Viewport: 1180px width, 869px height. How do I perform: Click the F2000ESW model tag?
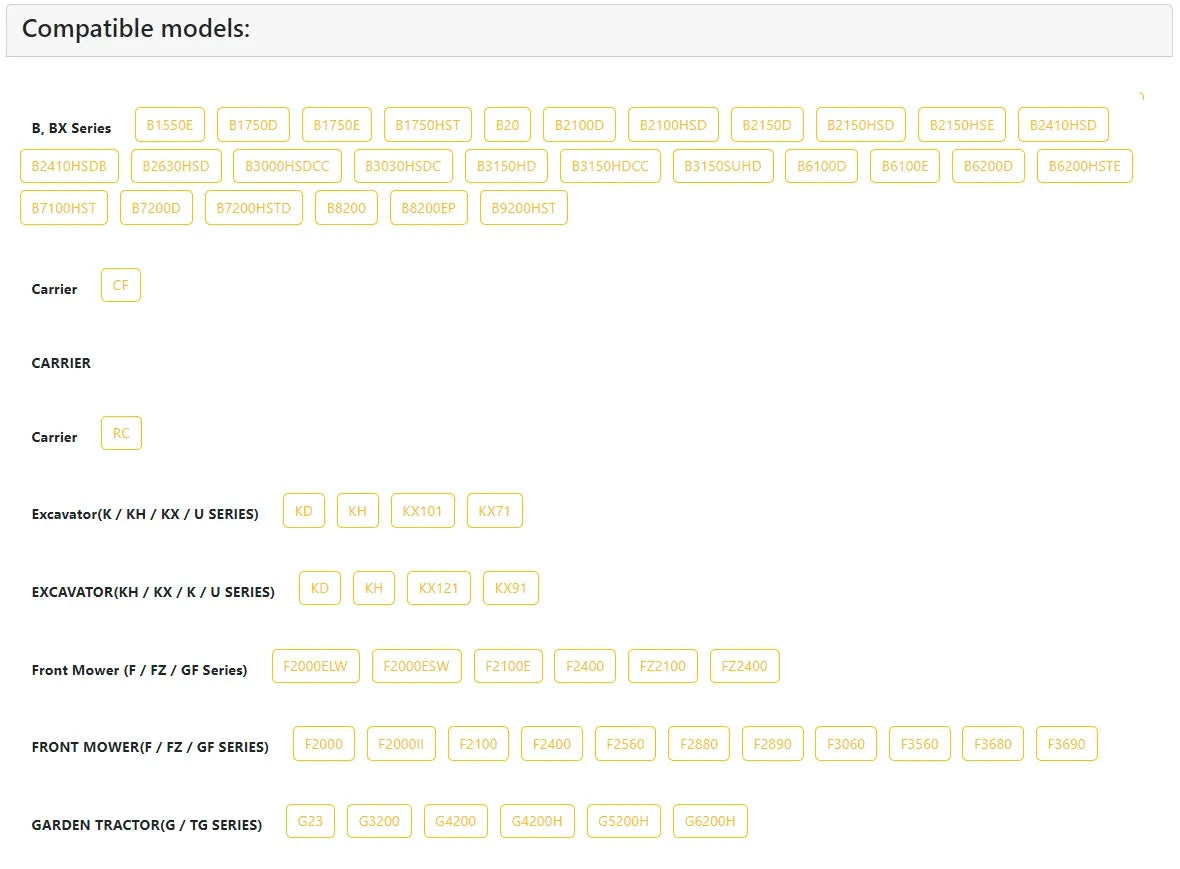[416, 666]
